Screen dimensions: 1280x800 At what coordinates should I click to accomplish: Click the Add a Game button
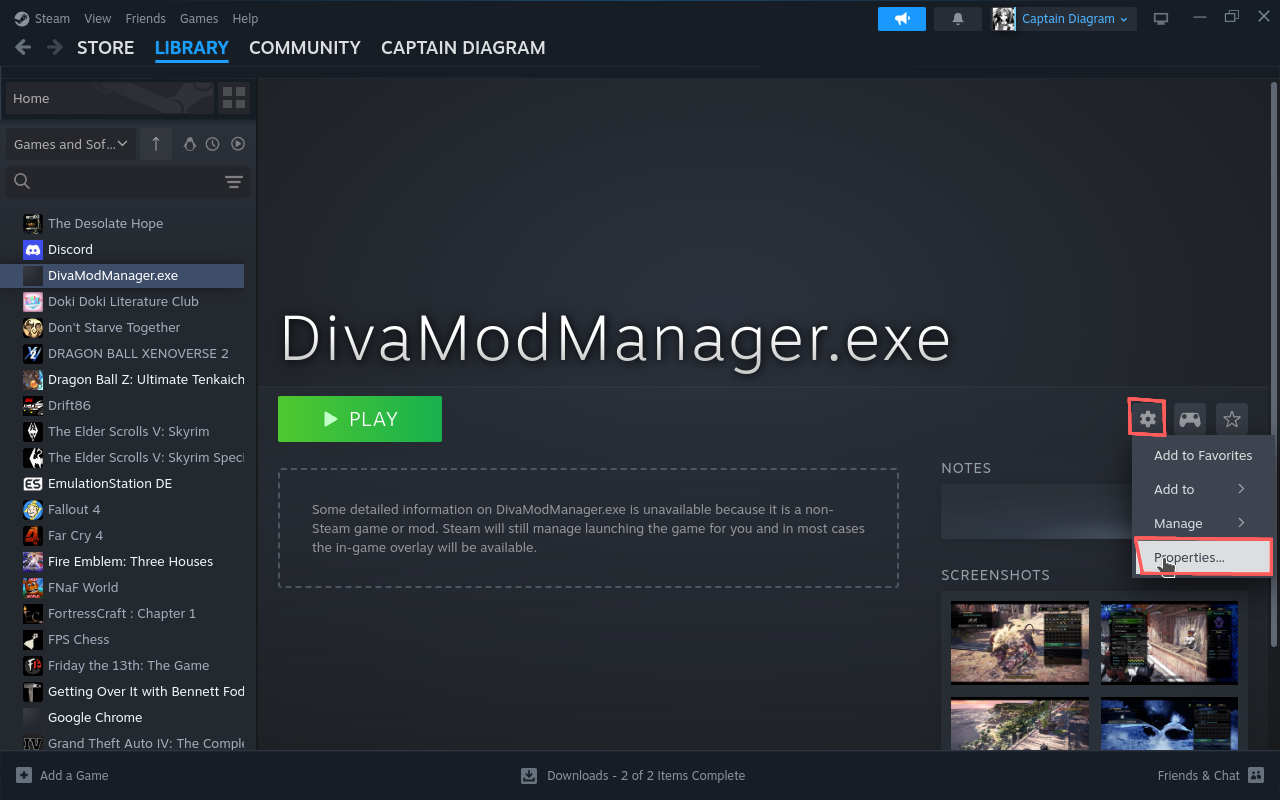pyautogui.click(x=62, y=775)
